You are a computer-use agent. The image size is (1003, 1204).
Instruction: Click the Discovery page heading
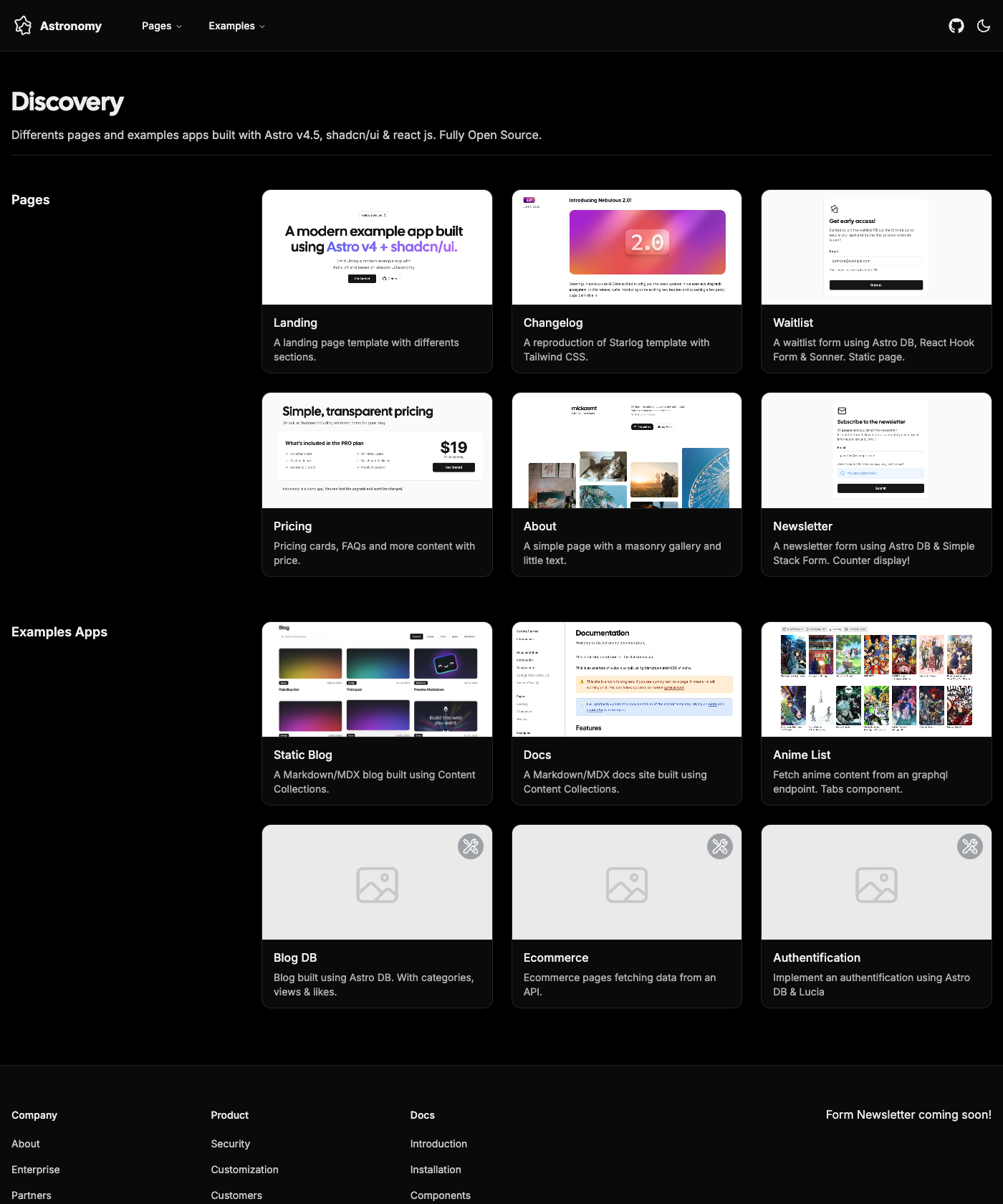[x=67, y=102]
